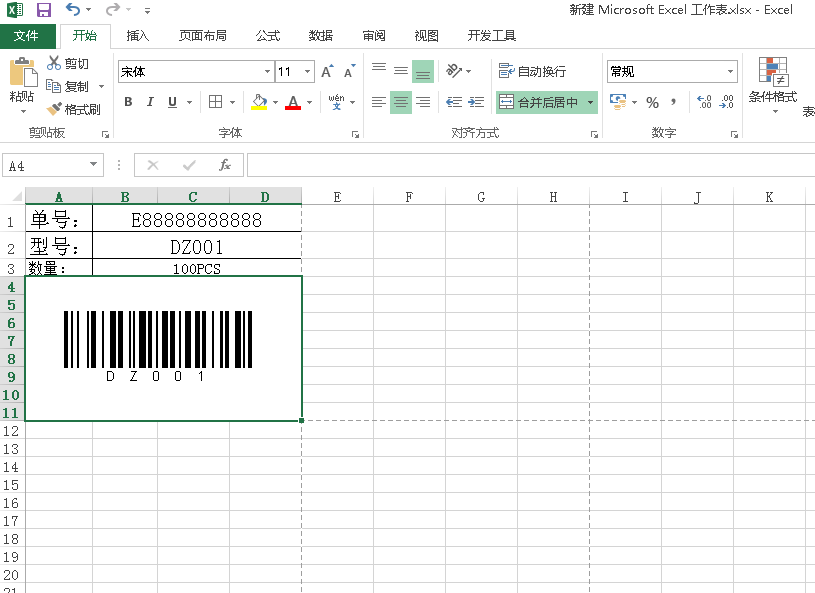The image size is (815, 593).
Task: Toggle underline formatting
Action: coord(173,102)
